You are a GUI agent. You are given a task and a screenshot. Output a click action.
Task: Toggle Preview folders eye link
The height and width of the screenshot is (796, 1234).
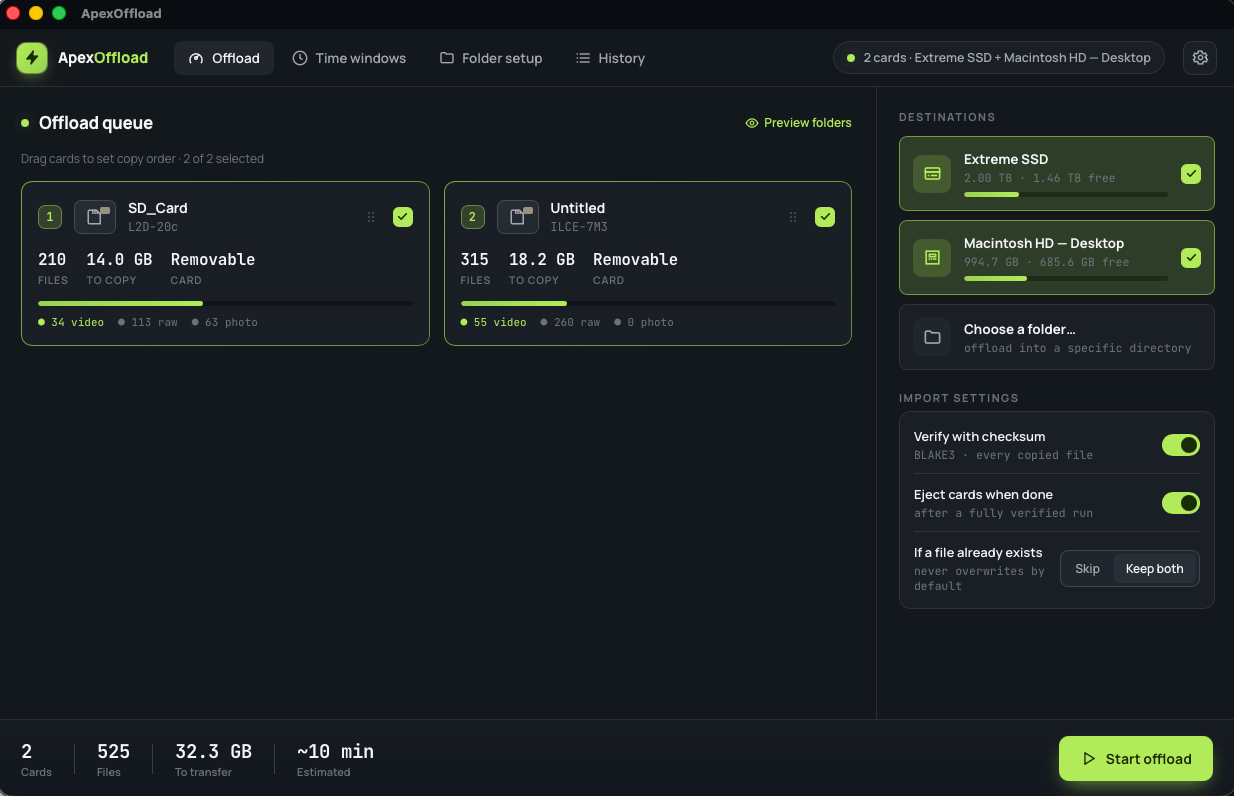tap(798, 123)
